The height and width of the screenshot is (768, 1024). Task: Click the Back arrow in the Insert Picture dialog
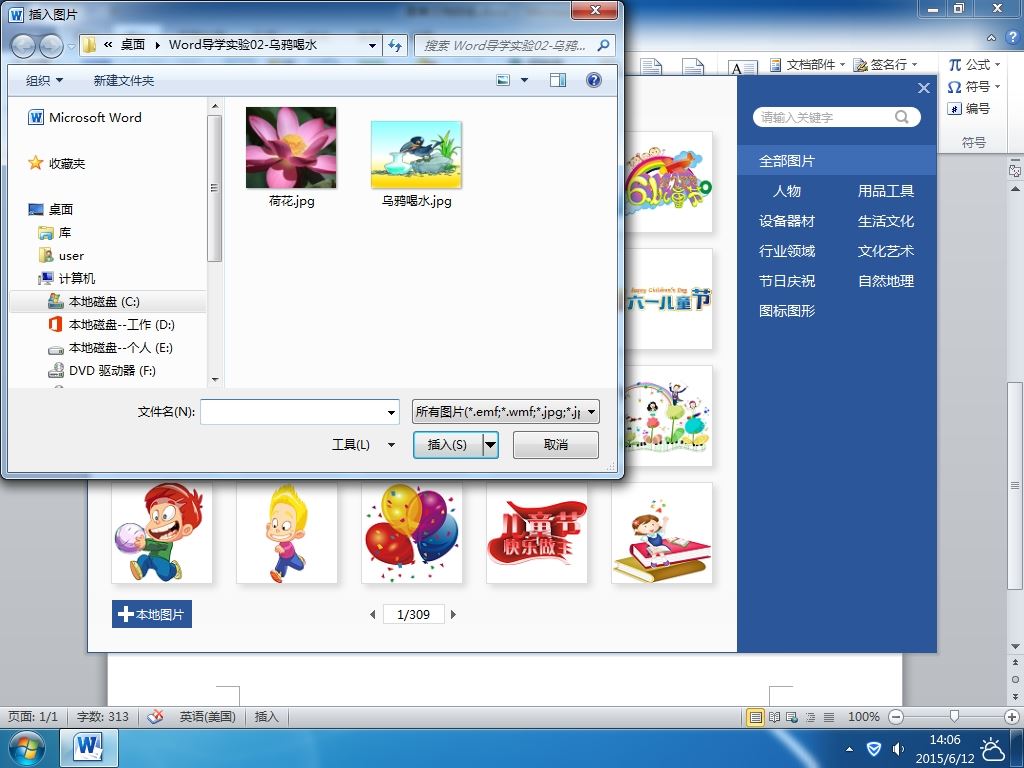click(x=24, y=46)
